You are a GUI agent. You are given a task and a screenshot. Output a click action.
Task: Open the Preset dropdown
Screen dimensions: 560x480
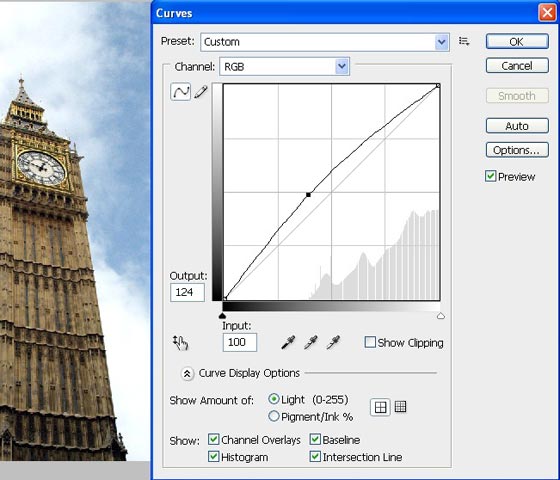[x=325, y=42]
